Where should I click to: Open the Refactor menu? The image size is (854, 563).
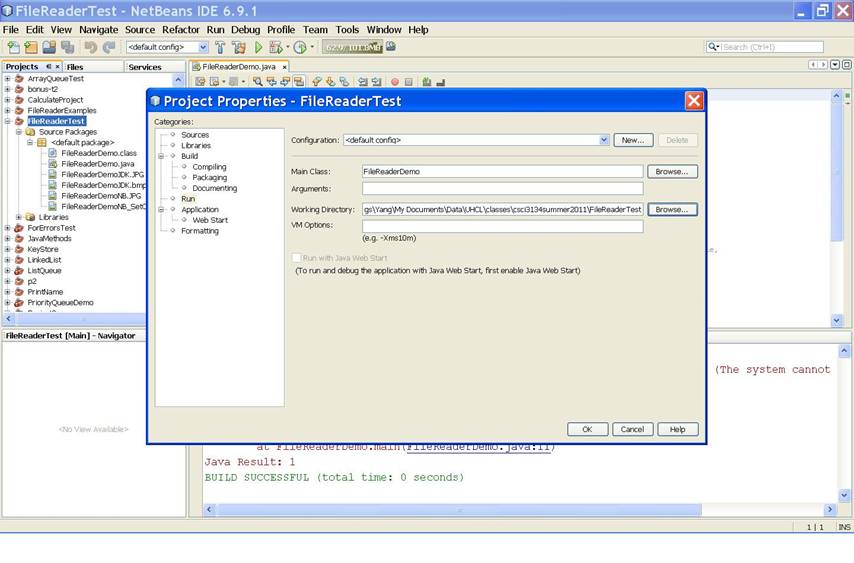coord(181,29)
